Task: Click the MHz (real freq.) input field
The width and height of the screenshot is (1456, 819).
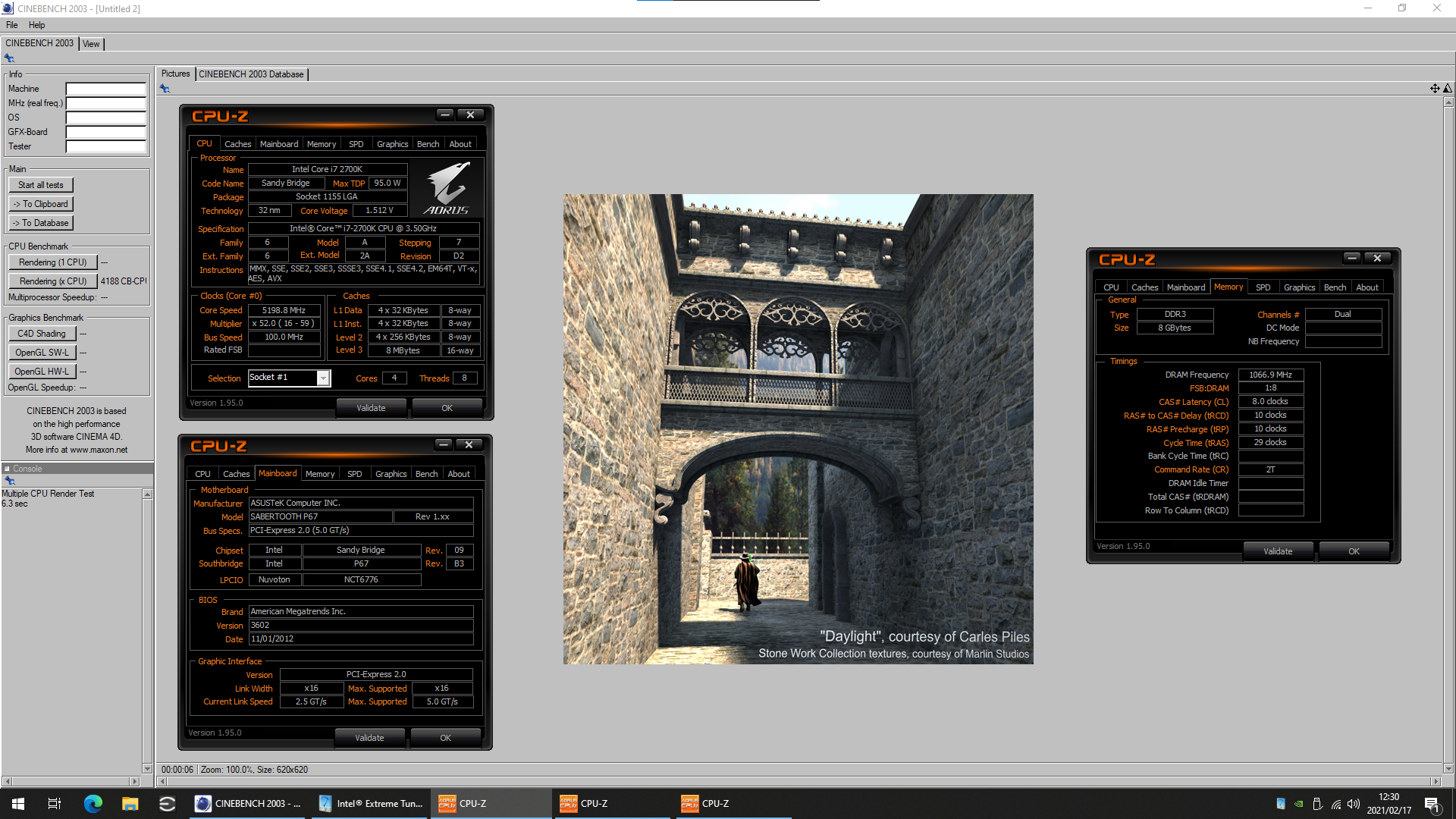Action: click(x=105, y=103)
